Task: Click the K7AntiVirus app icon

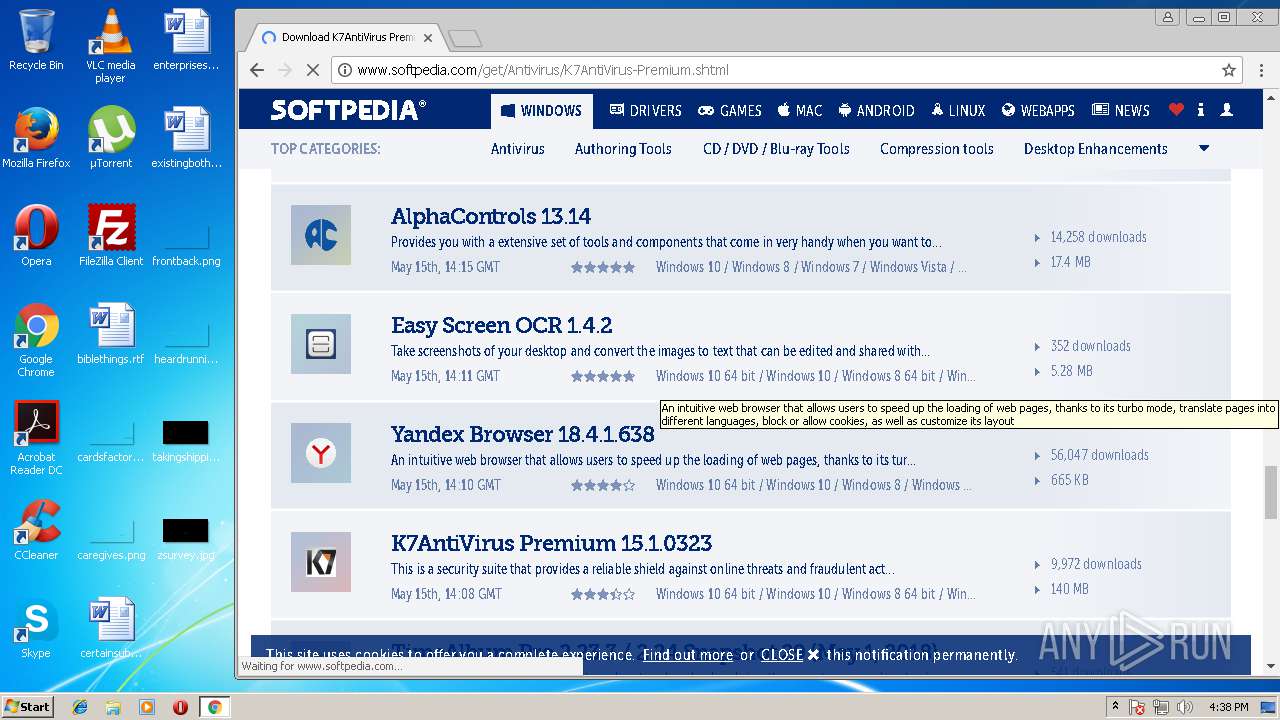Action: 321,562
